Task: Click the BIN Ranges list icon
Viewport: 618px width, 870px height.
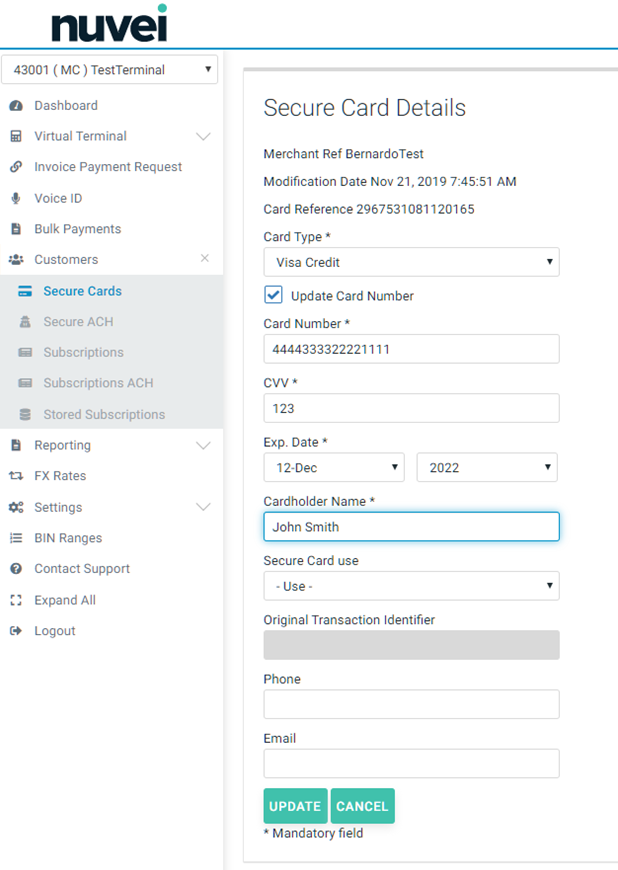Action: (16, 538)
